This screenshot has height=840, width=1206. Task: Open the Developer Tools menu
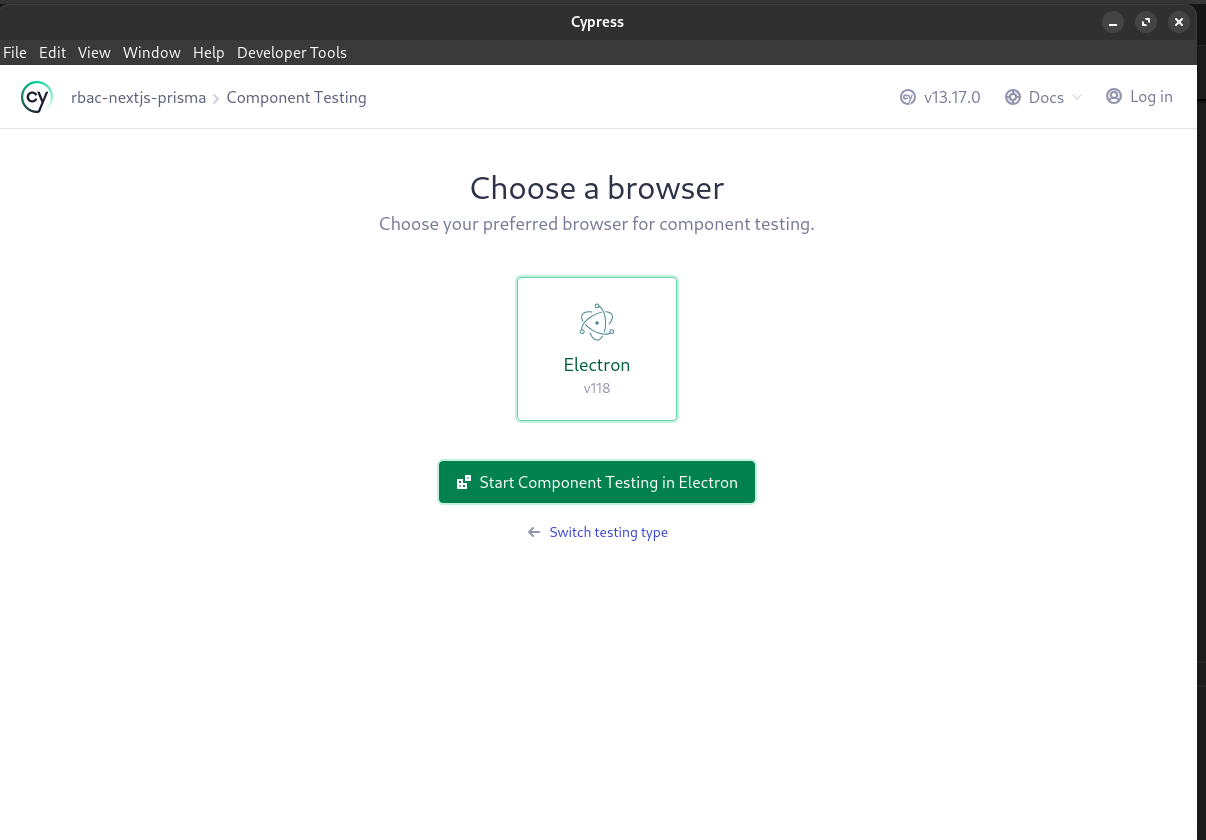(x=292, y=53)
